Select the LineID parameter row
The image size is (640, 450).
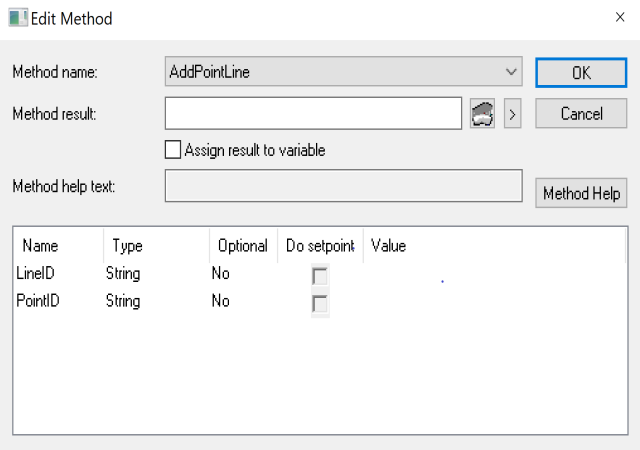click(320, 274)
